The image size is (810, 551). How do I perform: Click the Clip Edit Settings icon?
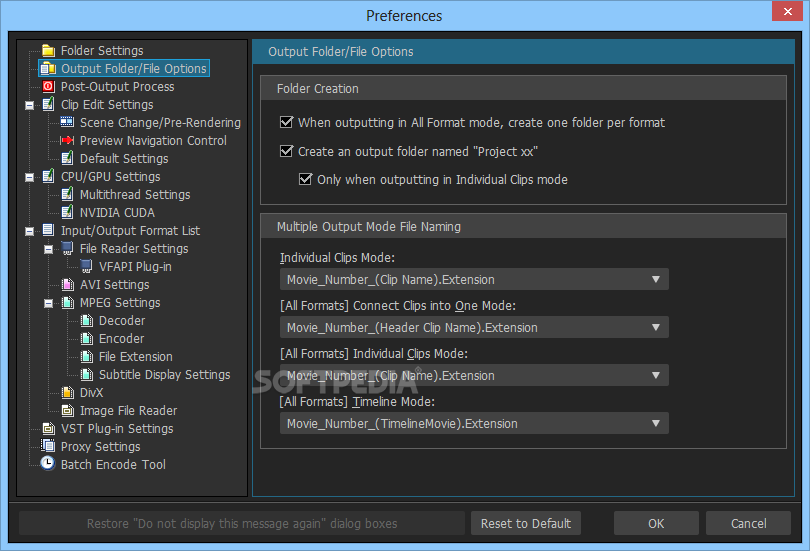pyautogui.click(x=49, y=104)
